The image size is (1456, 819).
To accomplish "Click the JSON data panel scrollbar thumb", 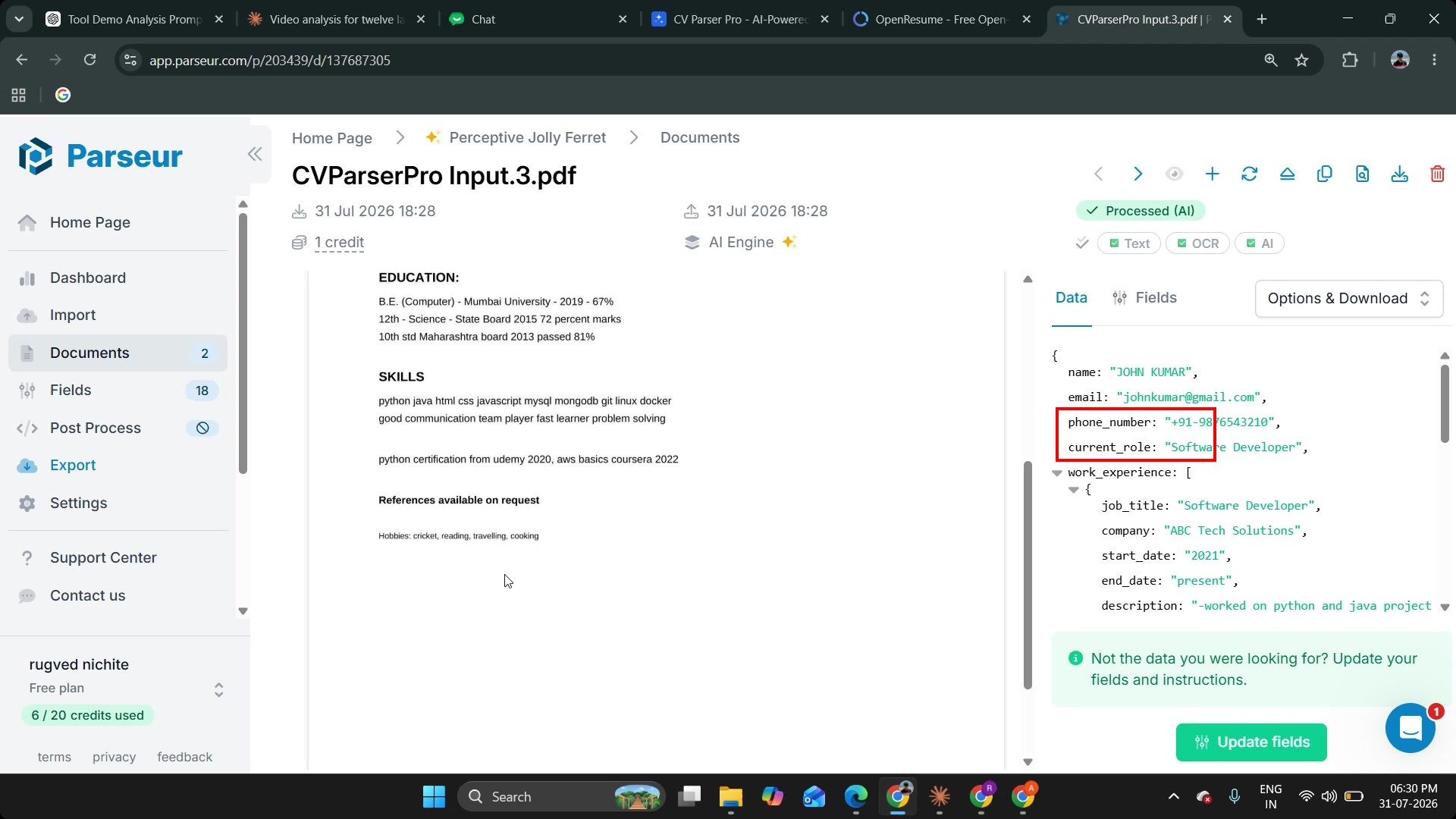I will (x=1445, y=403).
